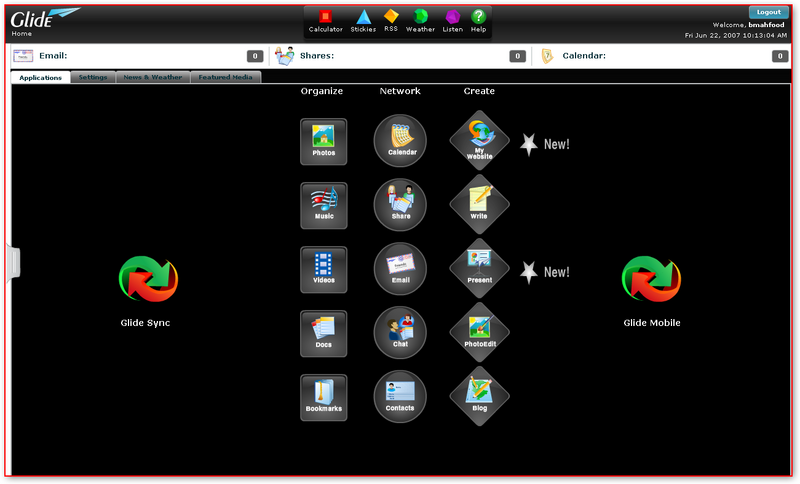
Task: Click the Email envelope icon in status bar
Action: pyautogui.click(x=23, y=56)
